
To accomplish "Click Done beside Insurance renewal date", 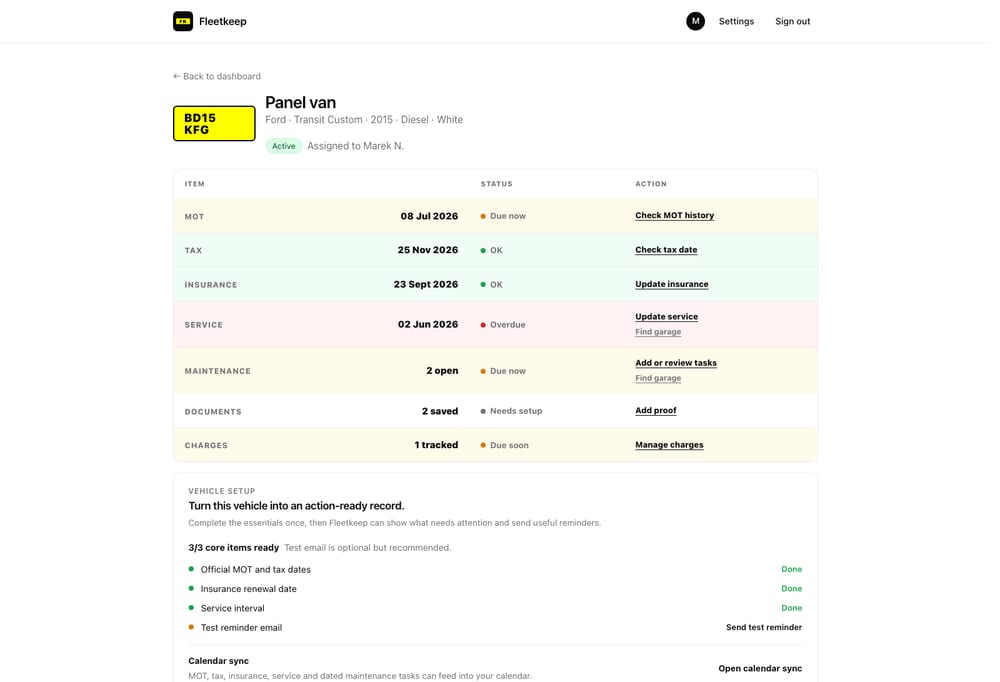I will point(791,589).
